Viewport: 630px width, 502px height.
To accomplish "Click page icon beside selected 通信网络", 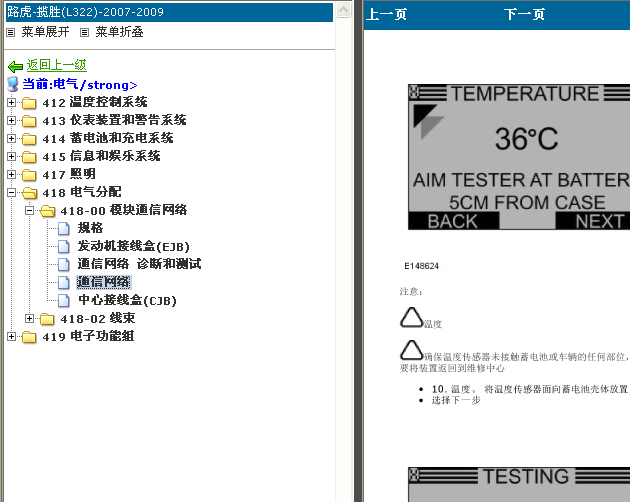I will point(63,283).
